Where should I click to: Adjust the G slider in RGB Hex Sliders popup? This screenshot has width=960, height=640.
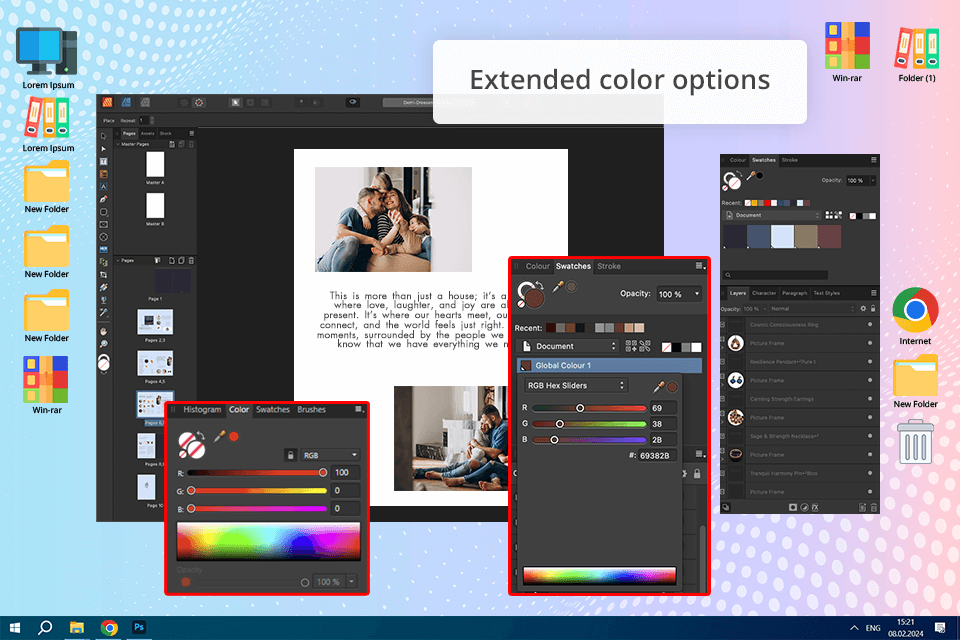[589, 424]
